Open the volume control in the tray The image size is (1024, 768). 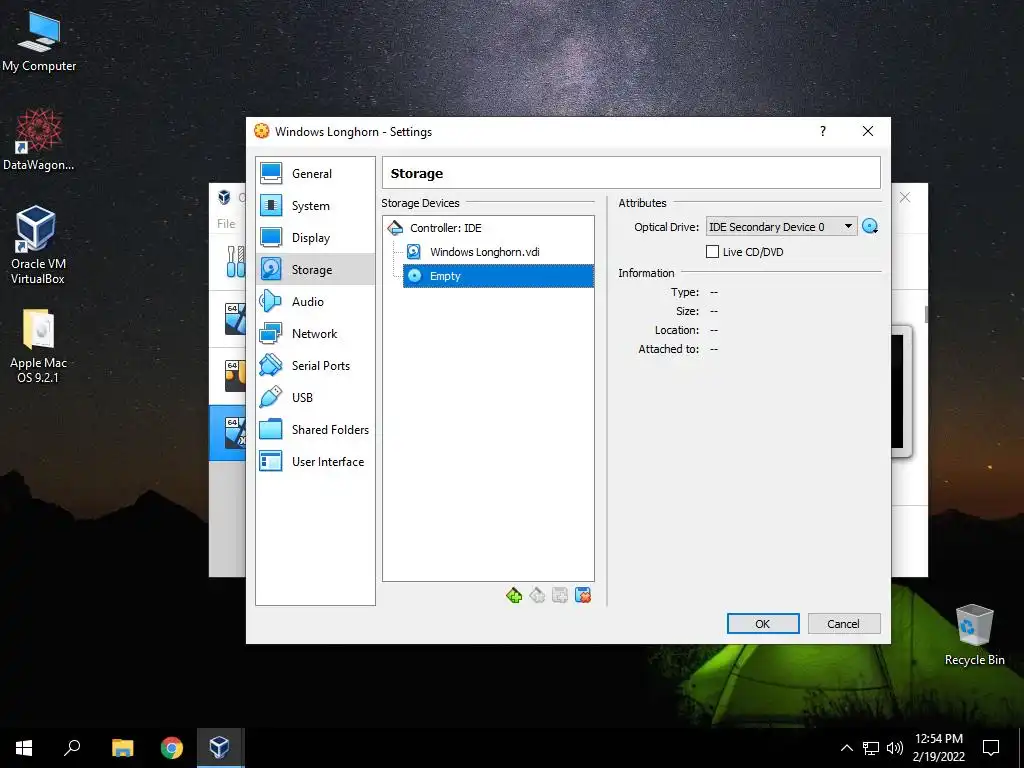click(895, 748)
